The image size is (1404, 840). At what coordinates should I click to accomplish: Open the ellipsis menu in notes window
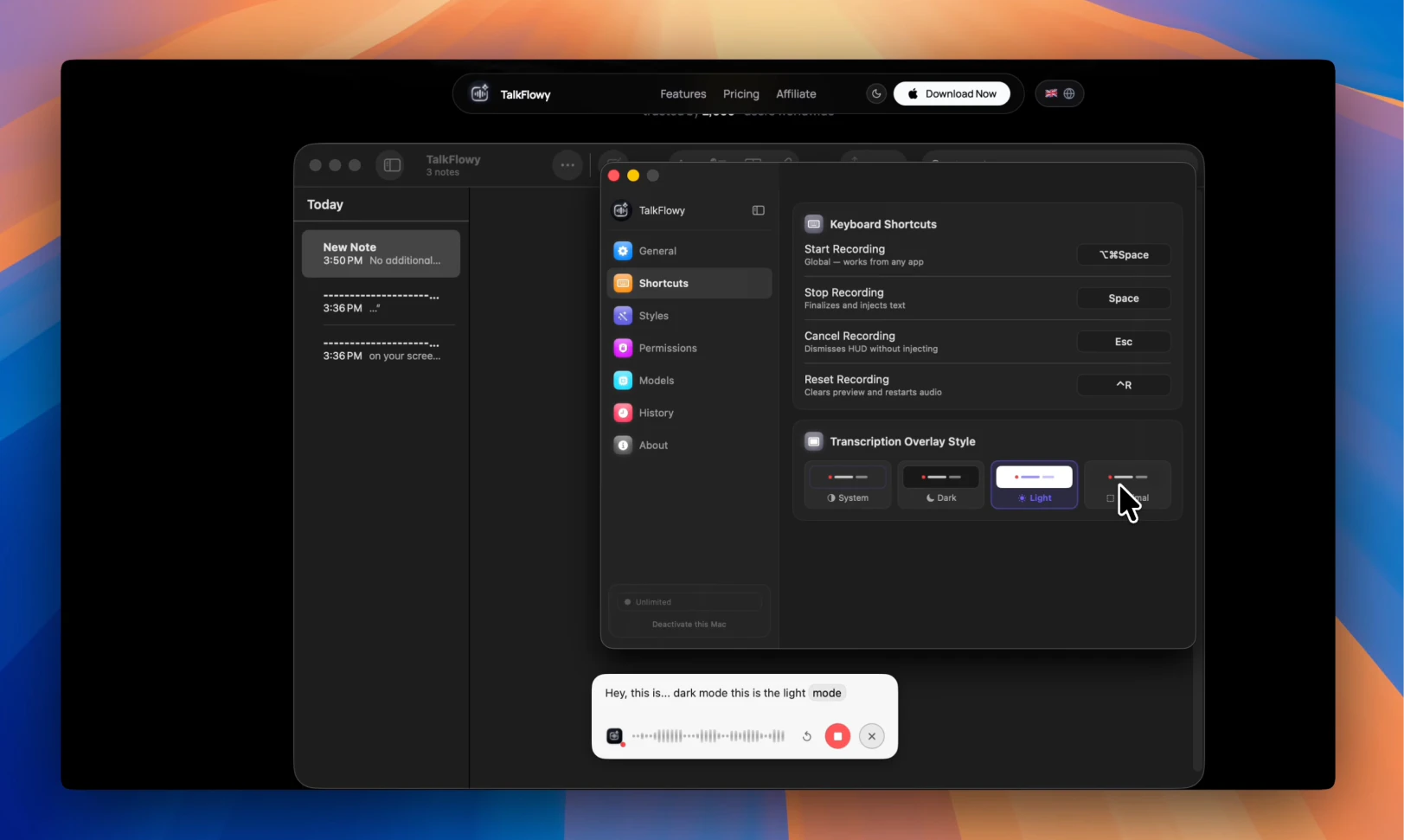pyautogui.click(x=567, y=165)
